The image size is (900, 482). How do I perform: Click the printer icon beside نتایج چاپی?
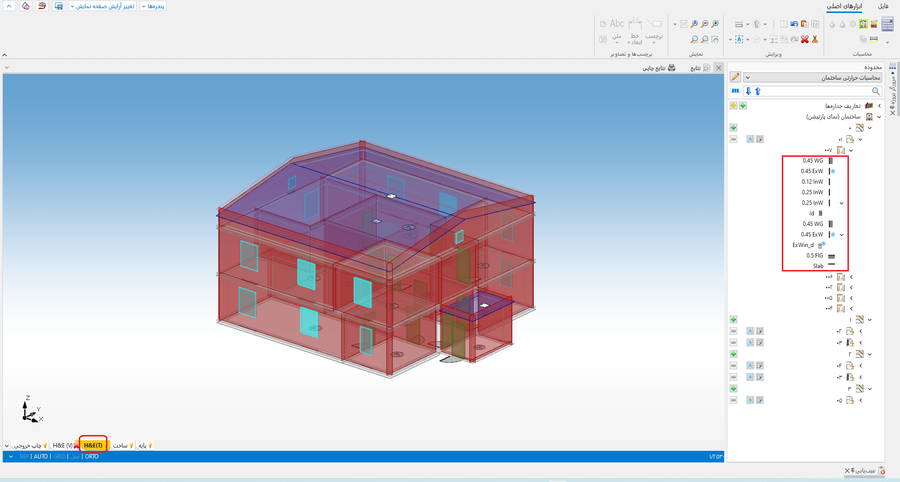click(x=671, y=68)
